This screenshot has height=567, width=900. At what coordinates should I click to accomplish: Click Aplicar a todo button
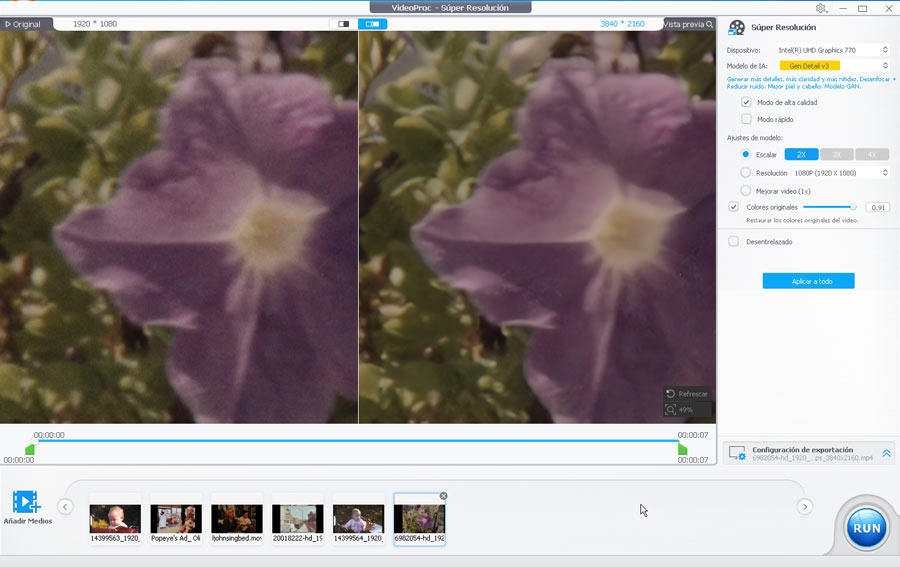808,281
